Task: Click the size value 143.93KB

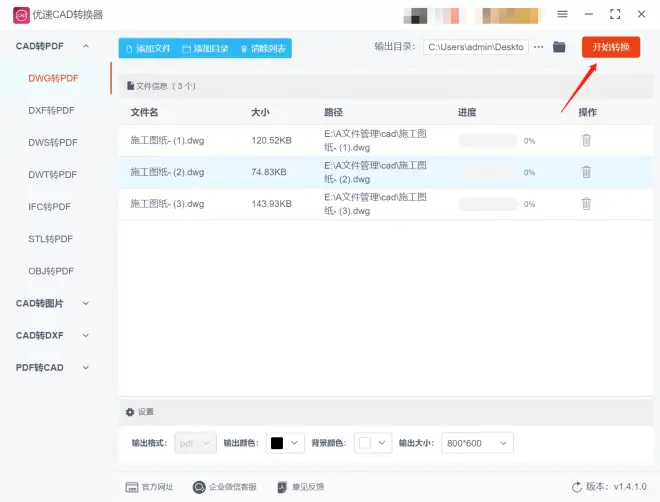Action: click(271, 204)
